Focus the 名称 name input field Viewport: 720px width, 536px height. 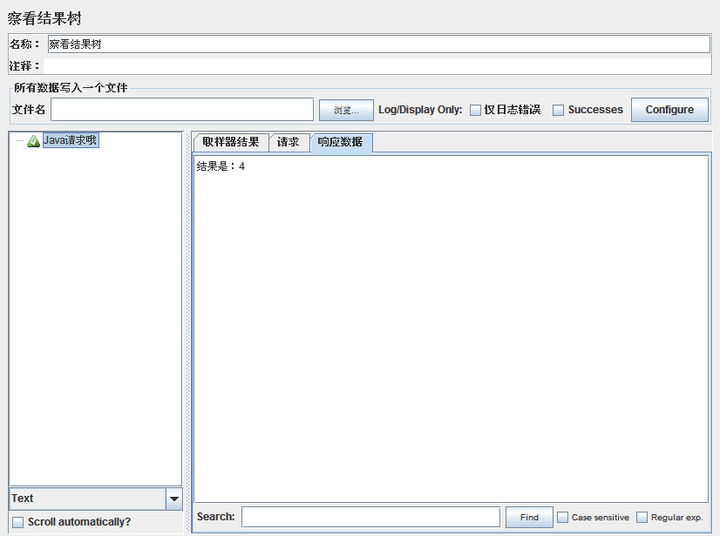(379, 44)
